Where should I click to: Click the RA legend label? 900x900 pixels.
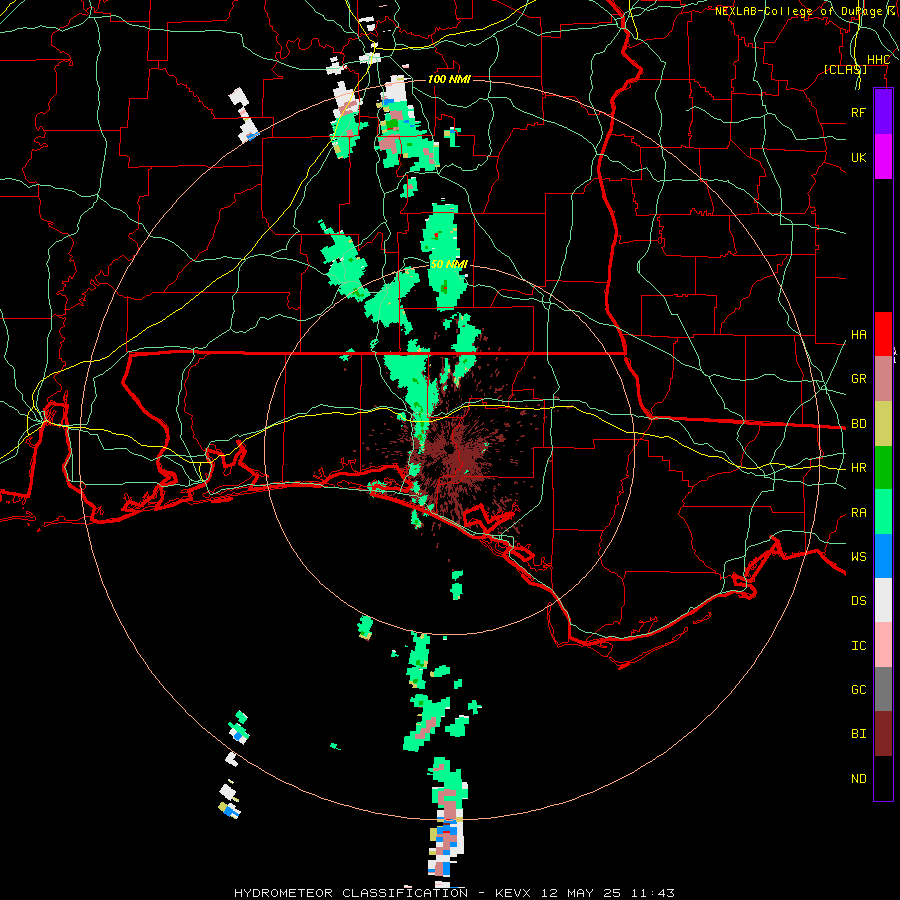(859, 512)
